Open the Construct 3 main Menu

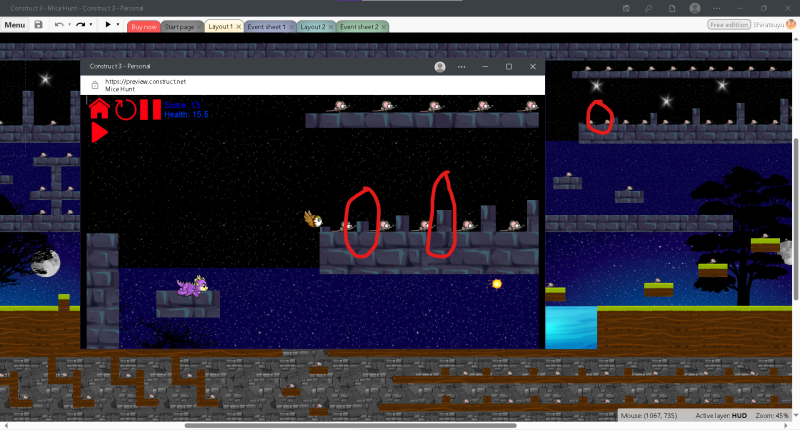coord(14,25)
